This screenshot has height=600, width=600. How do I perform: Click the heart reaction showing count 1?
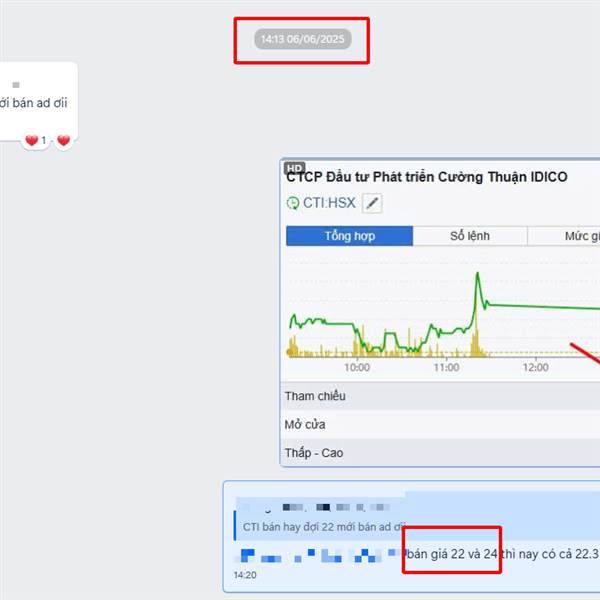(x=36, y=140)
